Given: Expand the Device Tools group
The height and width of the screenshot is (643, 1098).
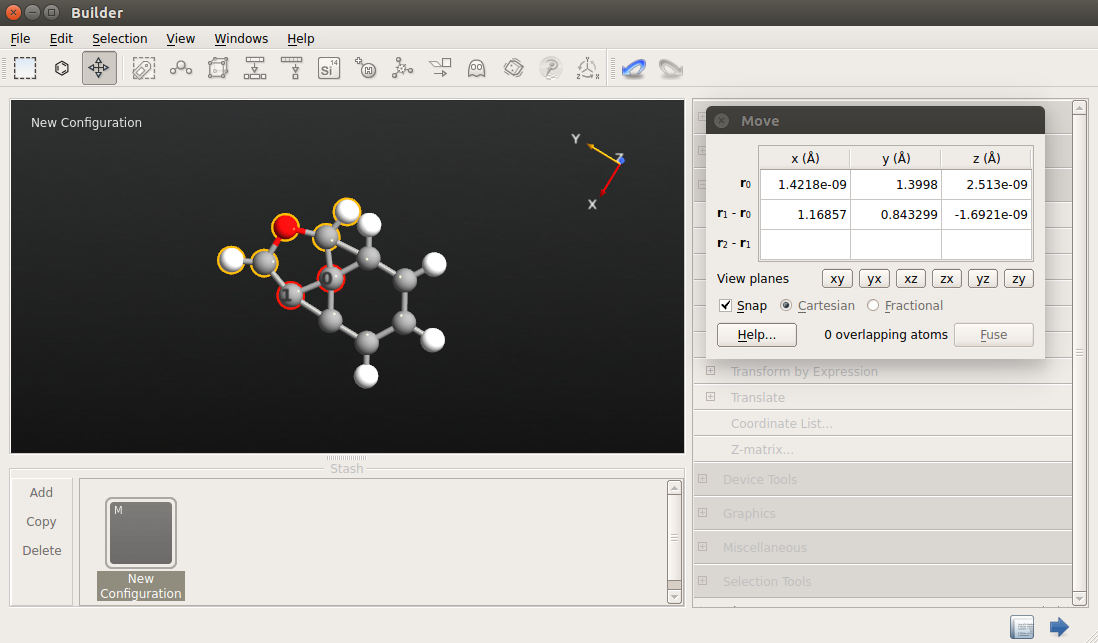Looking at the screenshot, I should tap(702, 478).
